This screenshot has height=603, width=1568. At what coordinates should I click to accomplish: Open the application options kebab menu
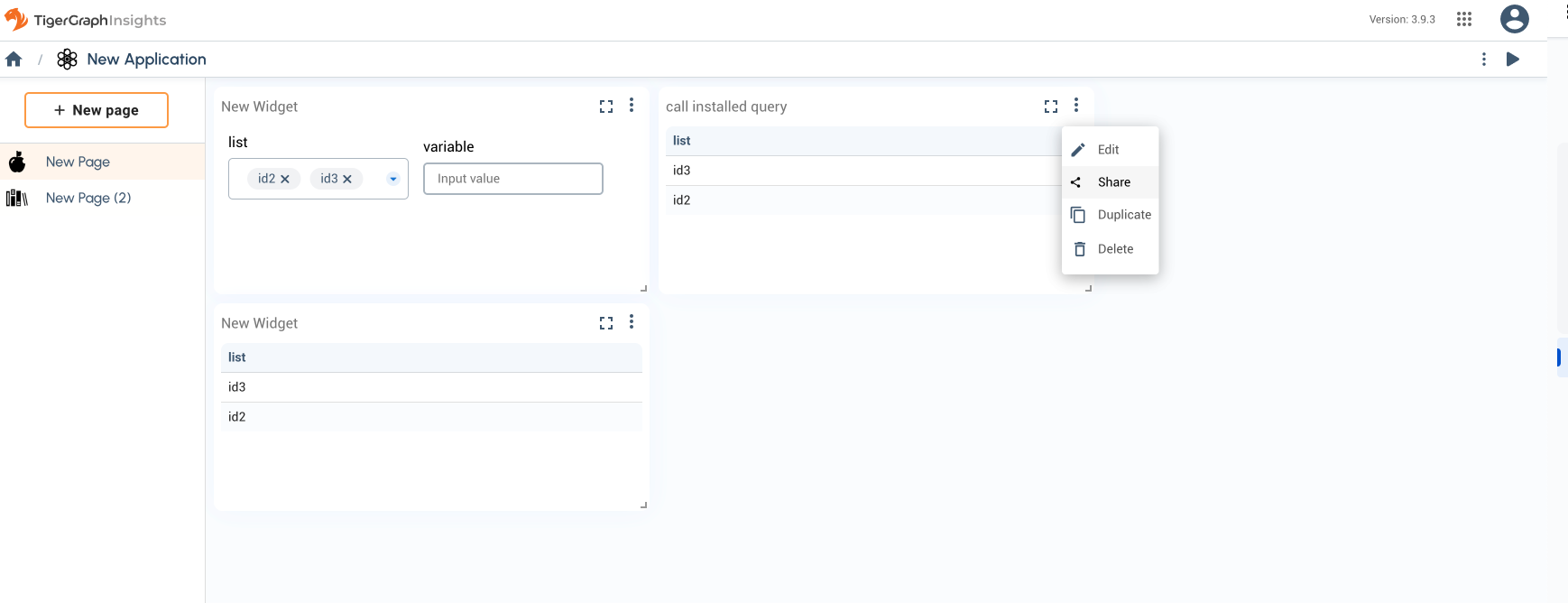(x=1484, y=60)
